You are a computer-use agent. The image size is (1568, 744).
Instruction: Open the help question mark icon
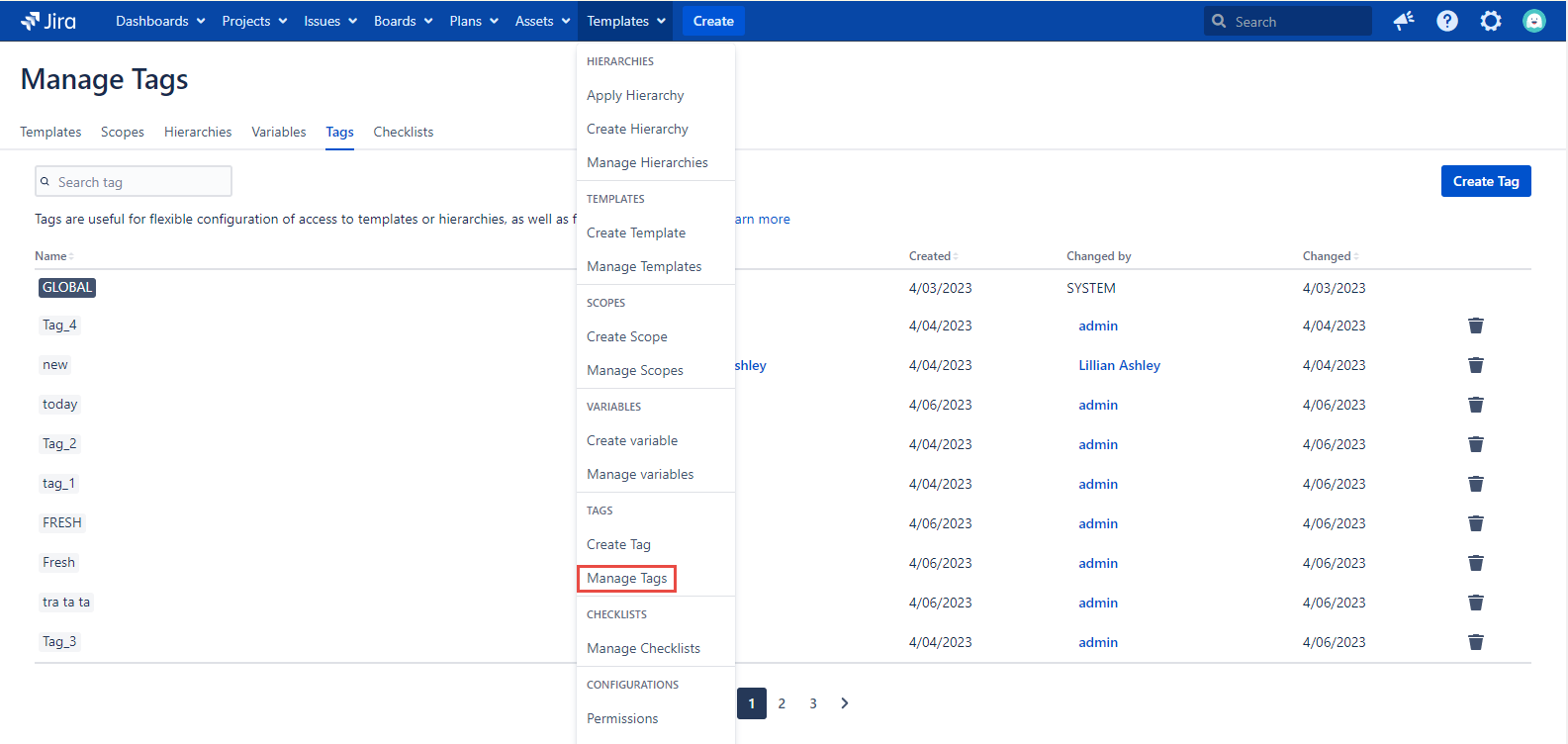(1447, 21)
